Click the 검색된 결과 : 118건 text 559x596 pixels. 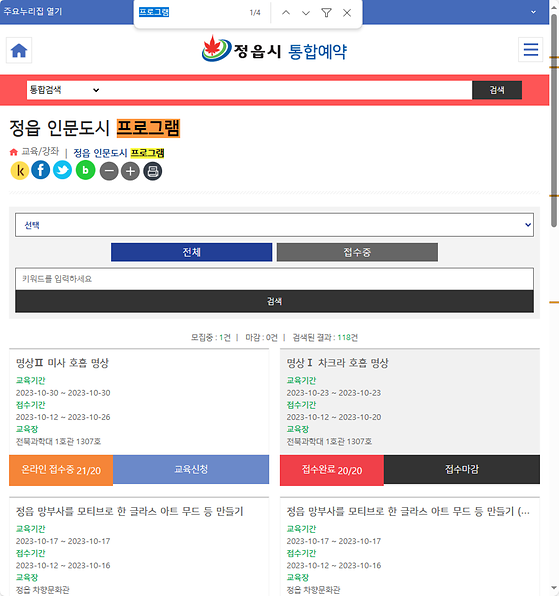coord(325,338)
